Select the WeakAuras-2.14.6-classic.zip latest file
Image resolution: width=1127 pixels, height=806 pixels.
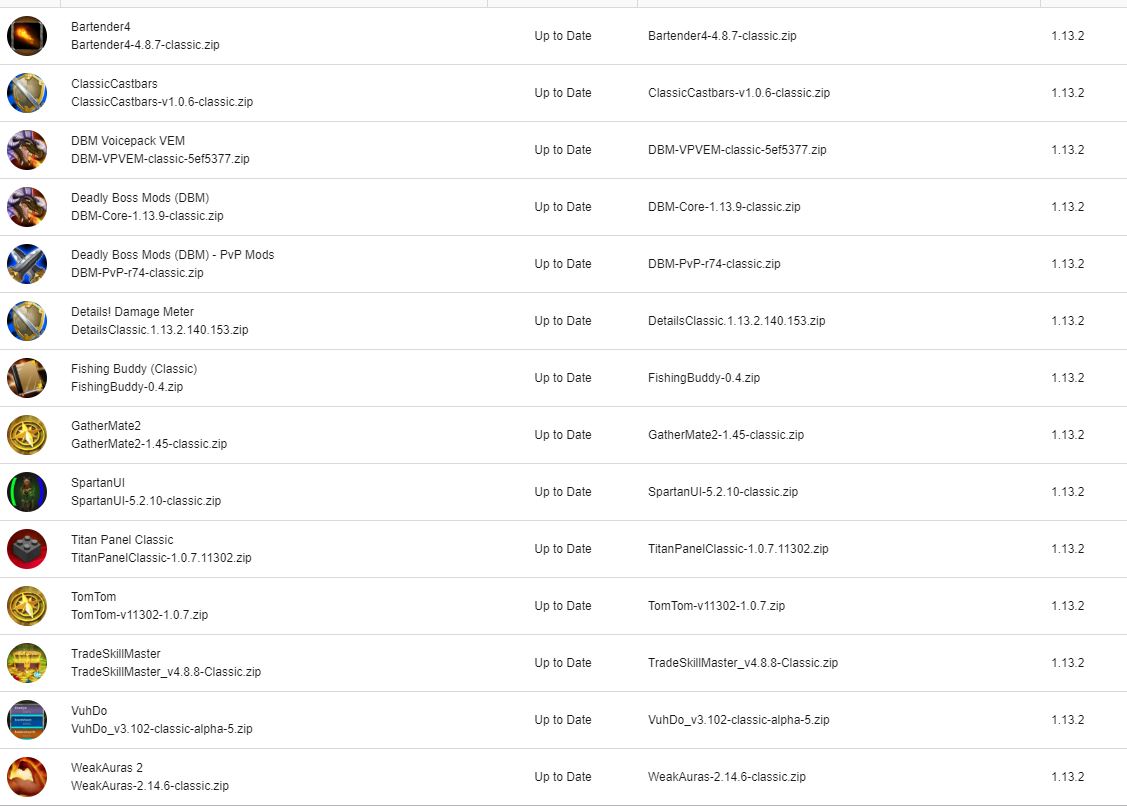tap(727, 777)
